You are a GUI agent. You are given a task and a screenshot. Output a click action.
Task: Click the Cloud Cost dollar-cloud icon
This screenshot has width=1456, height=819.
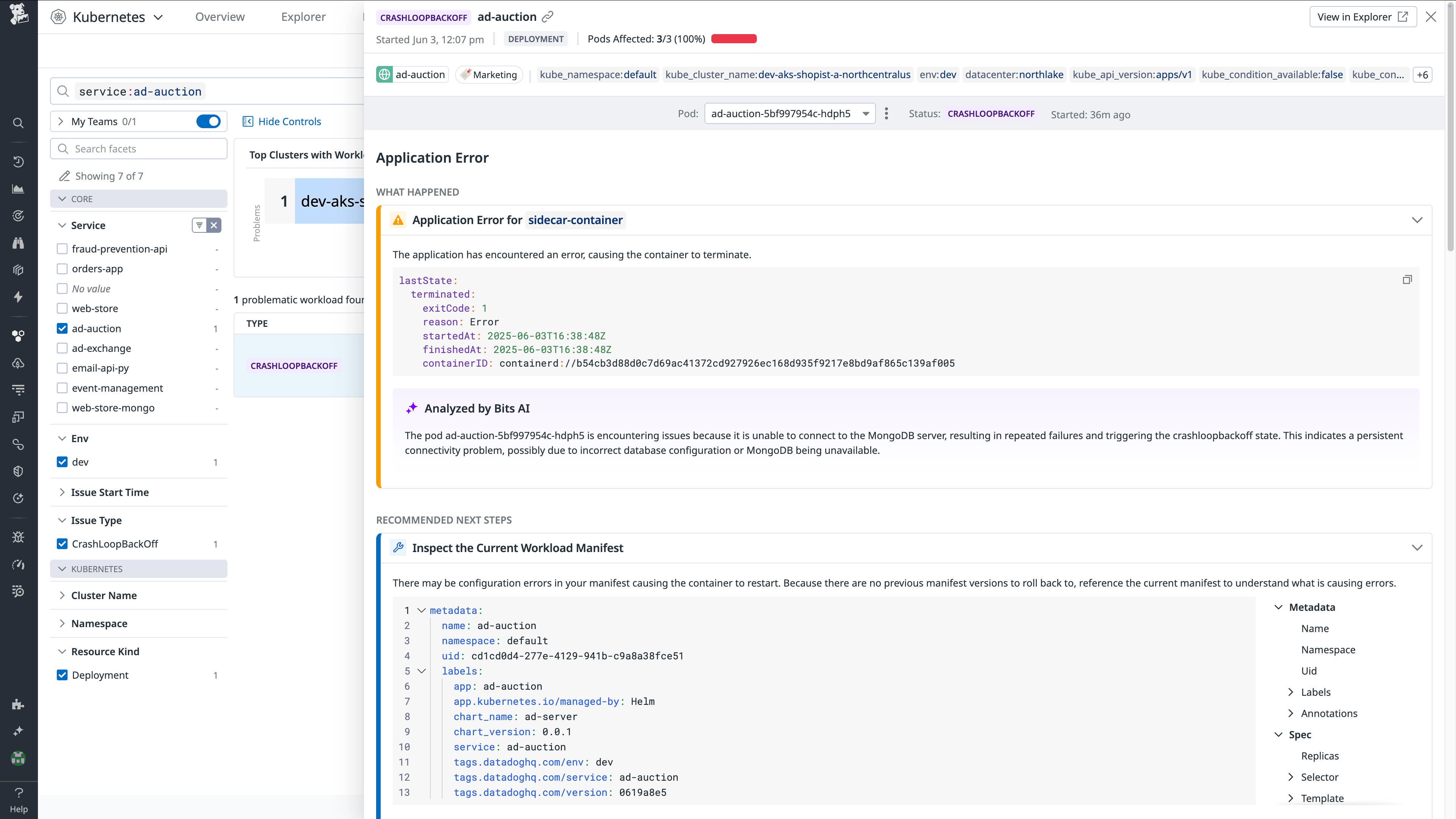pos(18,364)
